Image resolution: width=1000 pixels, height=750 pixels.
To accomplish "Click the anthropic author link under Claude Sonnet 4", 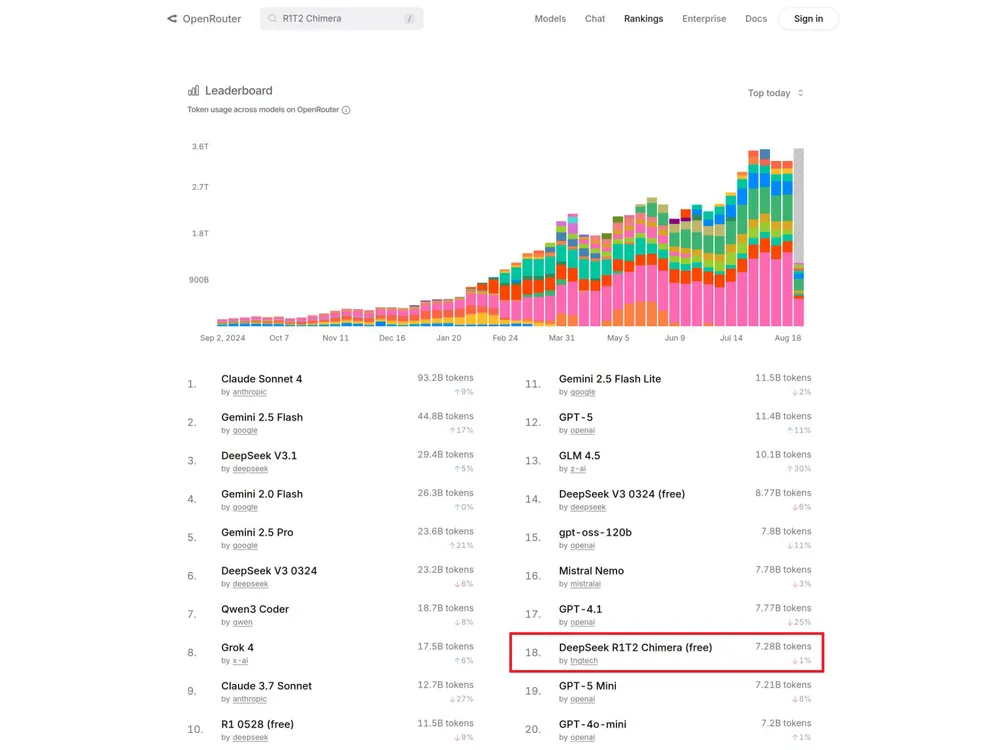I will tap(250, 392).
